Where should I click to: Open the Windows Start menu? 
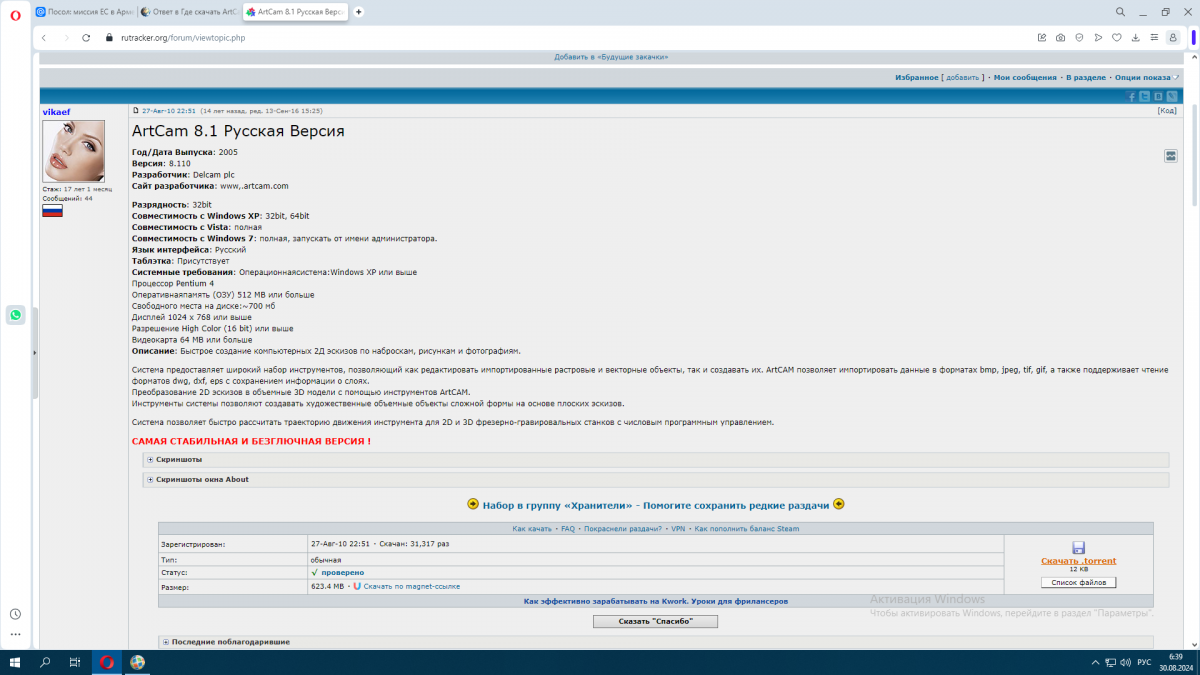[x=14, y=662]
